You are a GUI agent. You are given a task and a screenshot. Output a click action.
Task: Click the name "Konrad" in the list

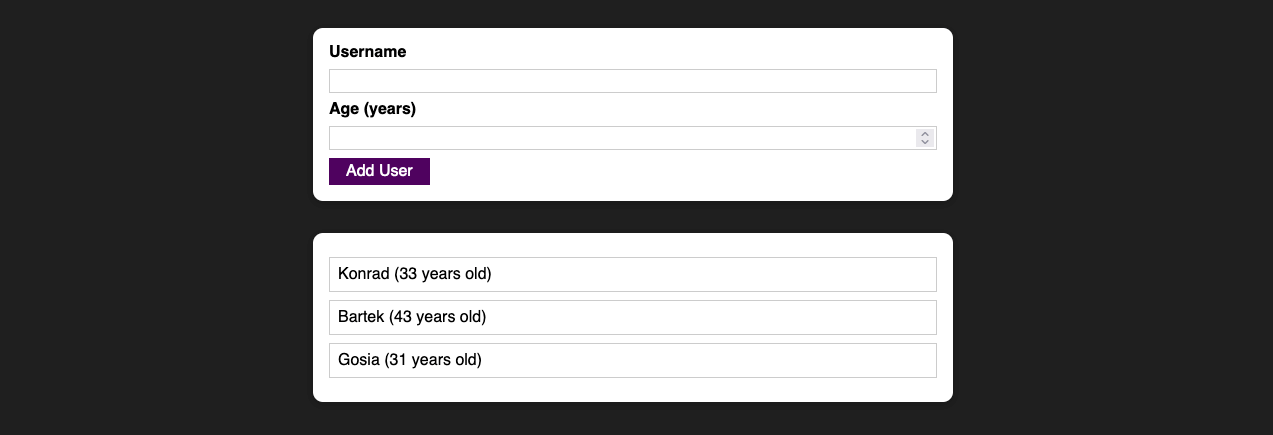click(363, 274)
